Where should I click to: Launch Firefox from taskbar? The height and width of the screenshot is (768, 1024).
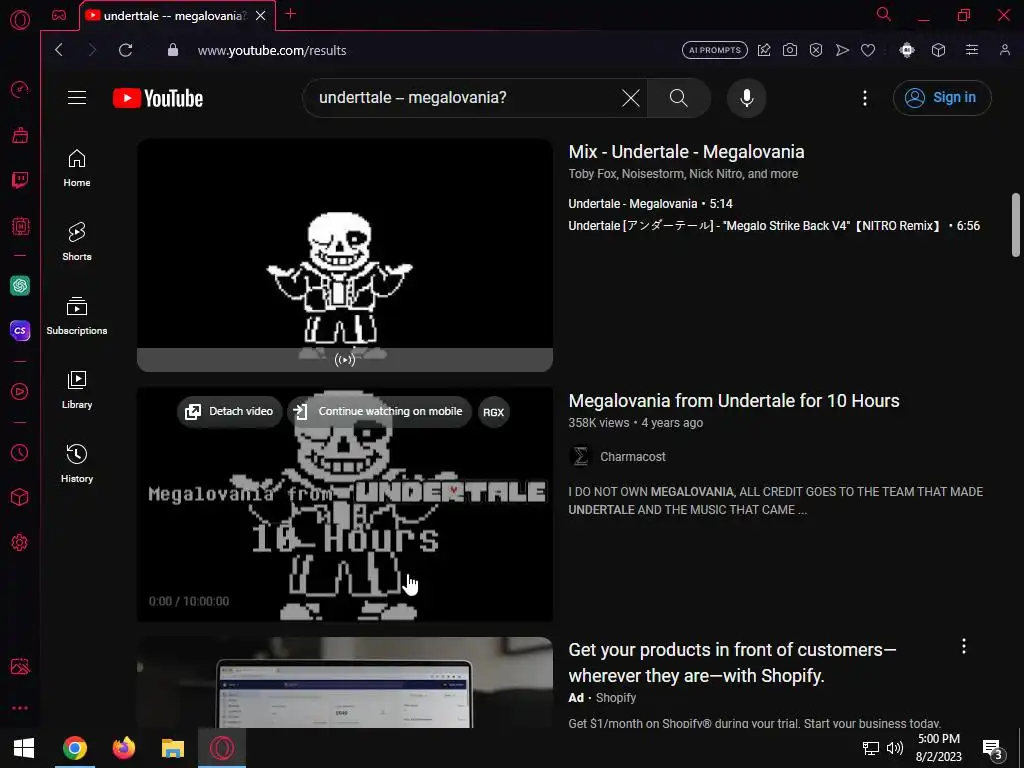pyautogui.click(x=123, y=748)
